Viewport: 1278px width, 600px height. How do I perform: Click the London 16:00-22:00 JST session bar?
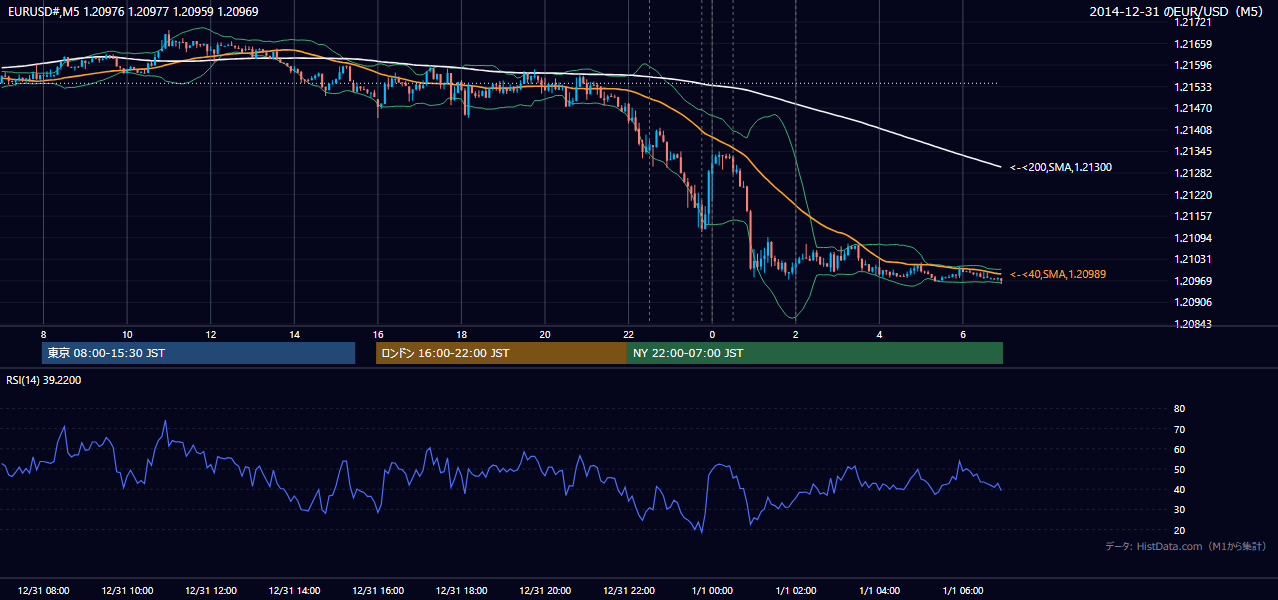coord(501,353)
